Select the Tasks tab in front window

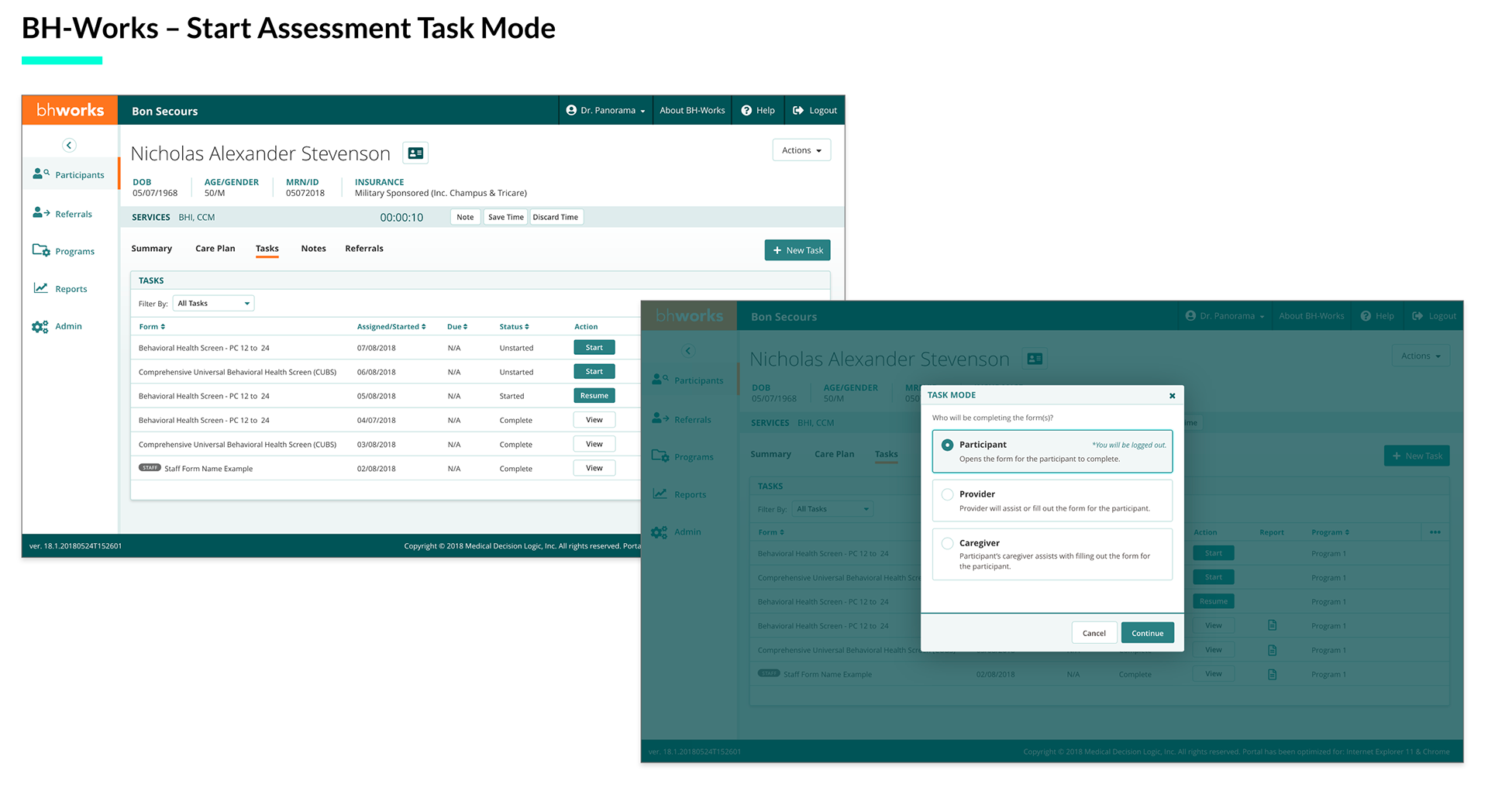point(267,249)
